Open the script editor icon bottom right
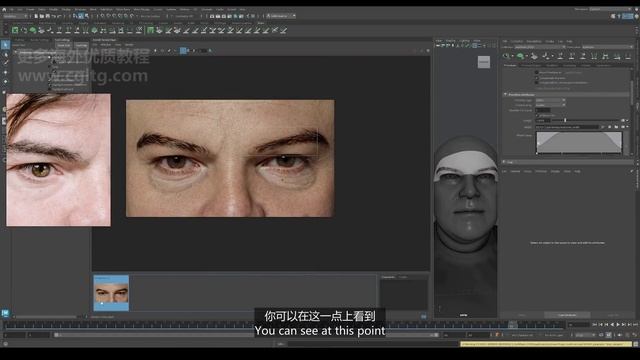Screen dimensions: 640x360 click(636, 344)
